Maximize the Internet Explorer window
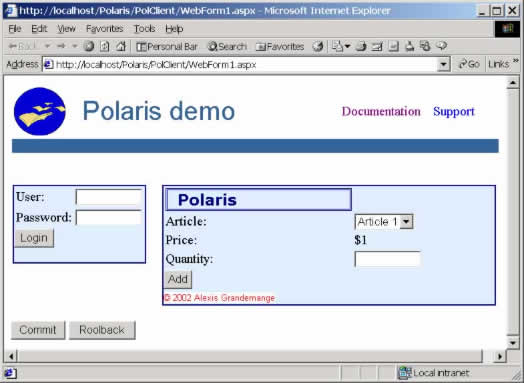The image size is (524, 383). pyautogui.click(x=497, y=11)
